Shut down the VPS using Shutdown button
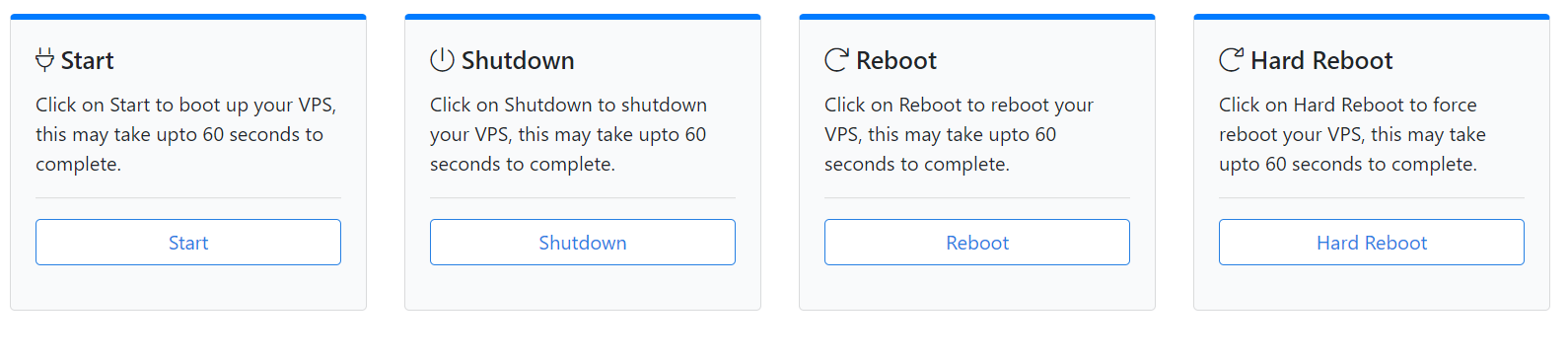1568x359 pixels. [x=583, y=243]
